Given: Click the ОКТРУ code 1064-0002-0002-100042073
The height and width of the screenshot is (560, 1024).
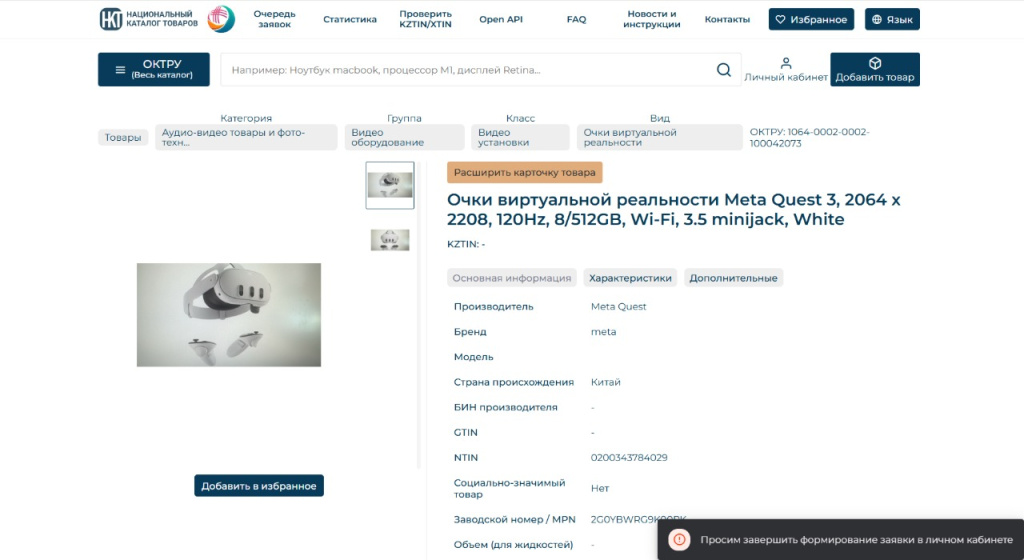Looking at the screenshot, I should tap(809, 137).
